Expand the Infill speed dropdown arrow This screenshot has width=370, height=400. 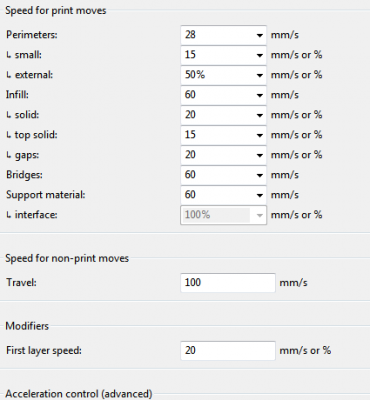[260, 95]
